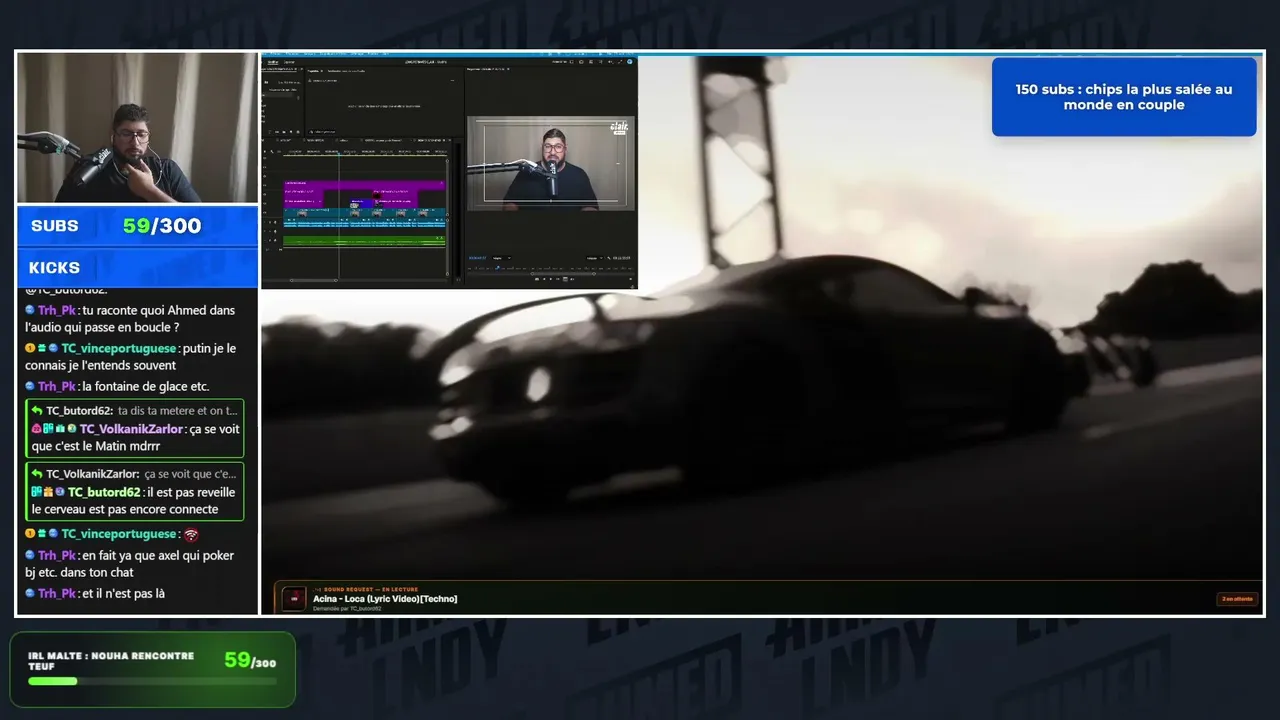Select the long purple clip on the timeline
The height and width of the screenshot is (720, 1280).
[364, 184]
